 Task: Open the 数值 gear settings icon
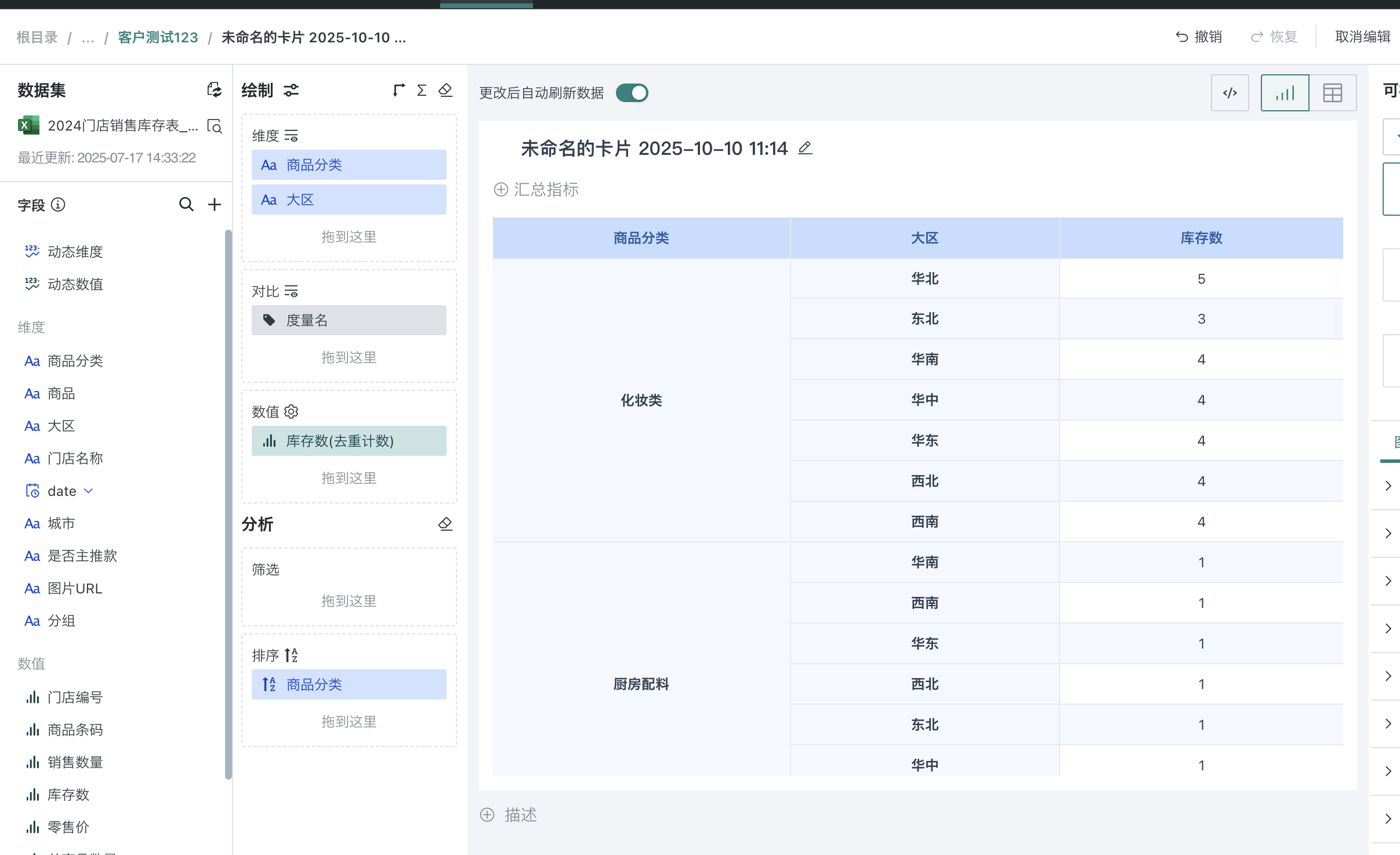click(292, 411)
